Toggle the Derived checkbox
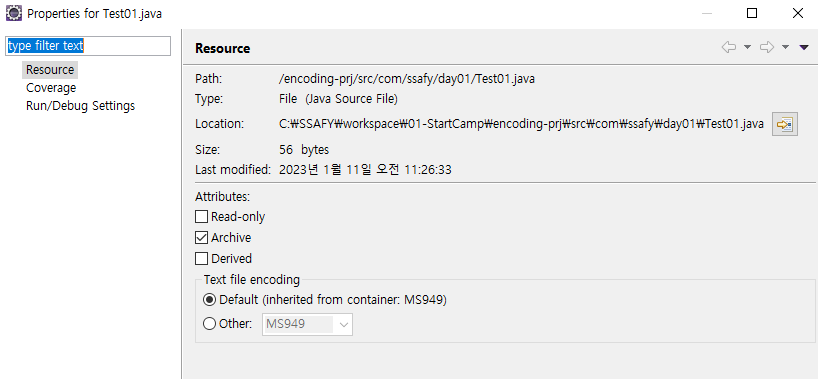 (x=201, y=258)
